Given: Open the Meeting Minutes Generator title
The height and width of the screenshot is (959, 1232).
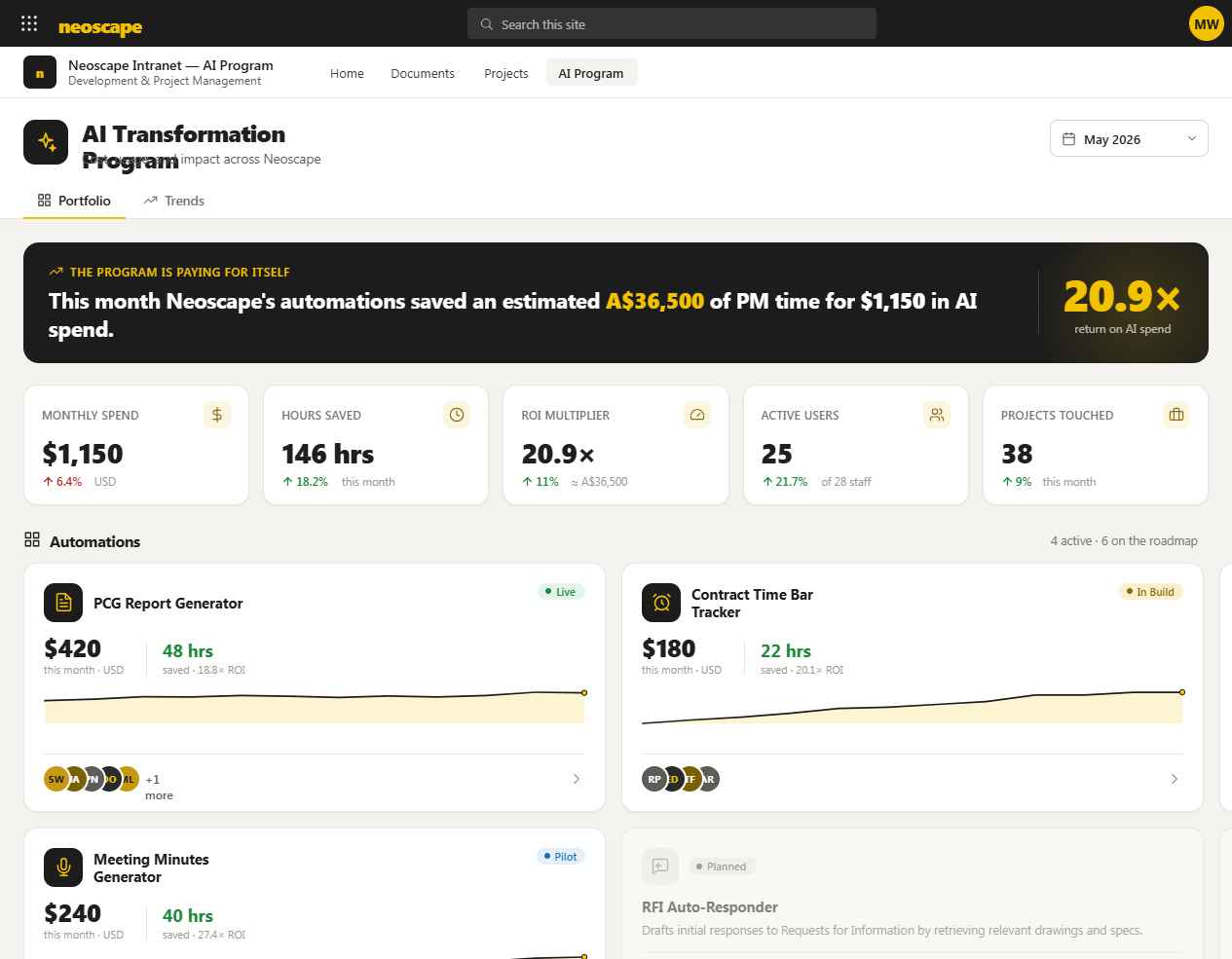Looking at the screenshot, I should pyautogui.click(x=151, y=868).
